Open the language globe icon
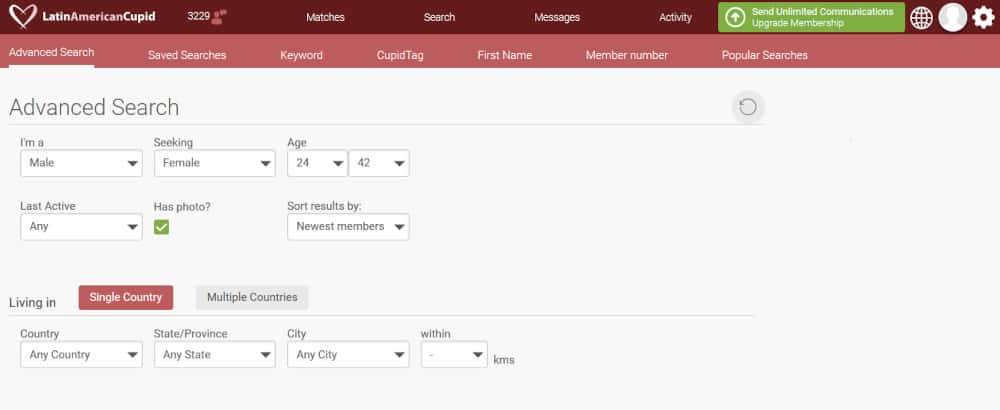Screen dimensions: 1000x410 921,18
